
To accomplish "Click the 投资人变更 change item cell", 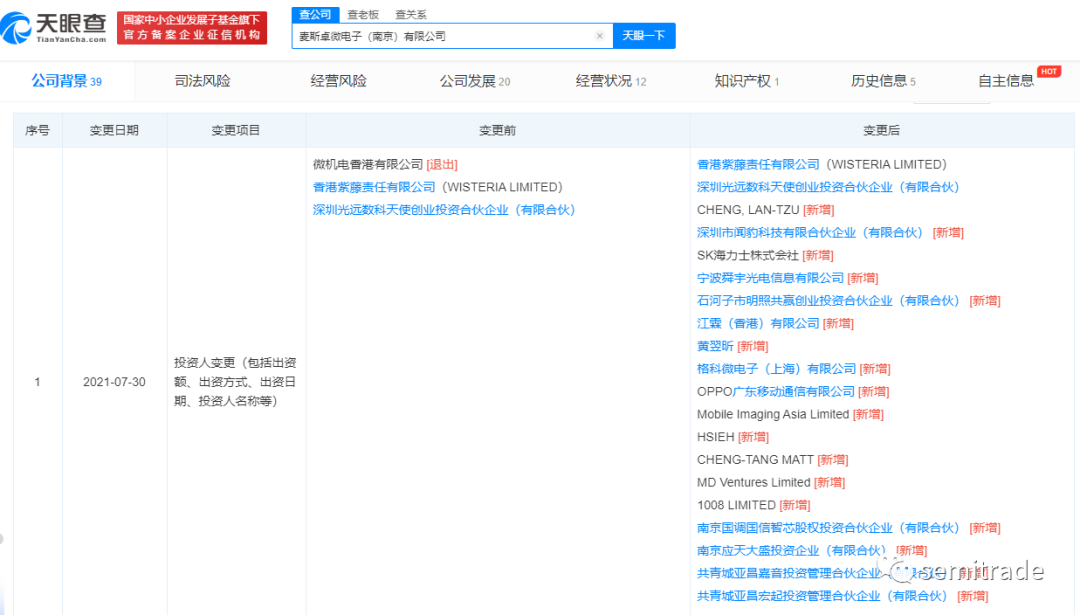I will coord(235,382).
